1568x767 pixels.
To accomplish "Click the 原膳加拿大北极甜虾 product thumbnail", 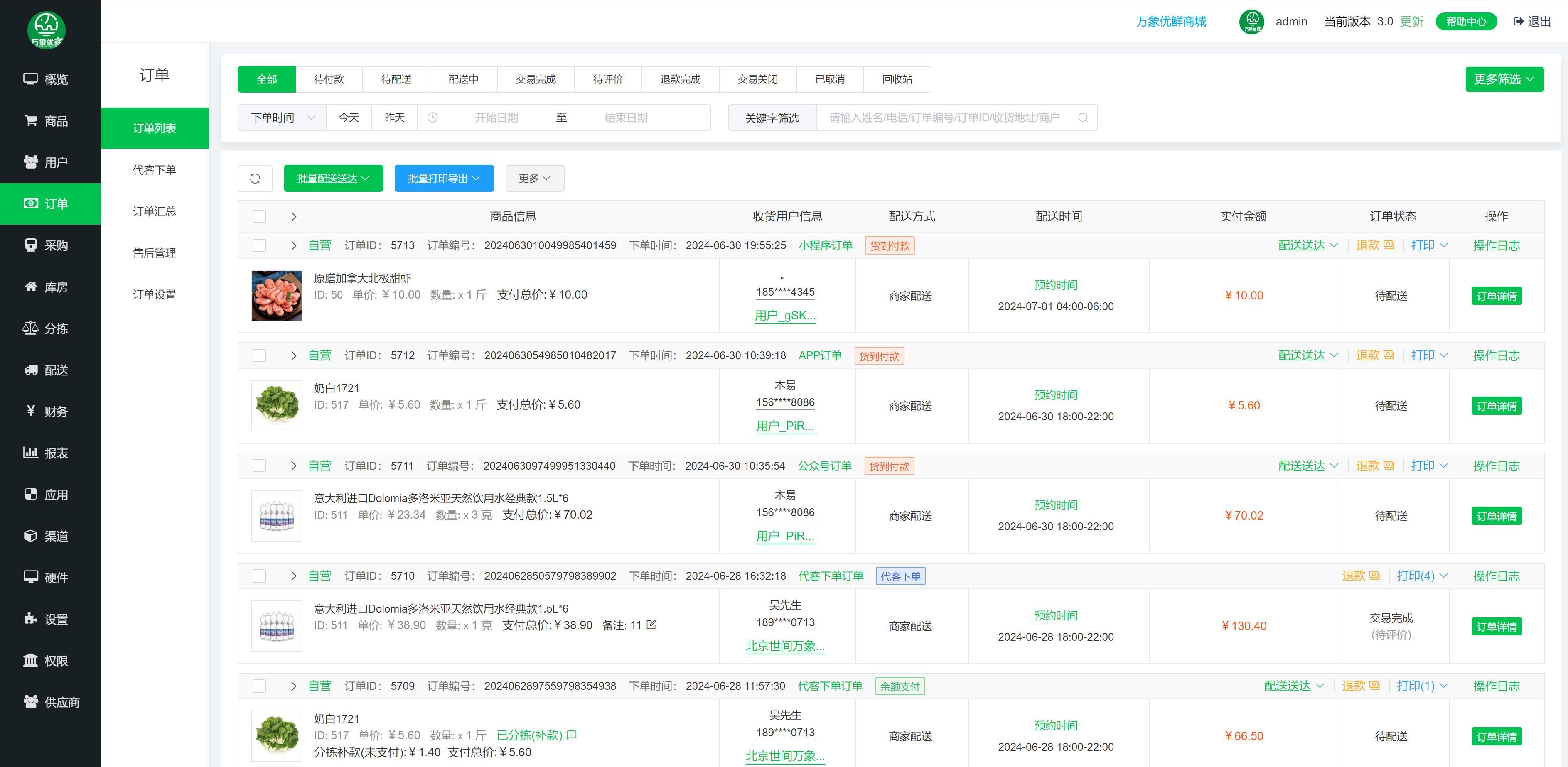I will [276, 296].
